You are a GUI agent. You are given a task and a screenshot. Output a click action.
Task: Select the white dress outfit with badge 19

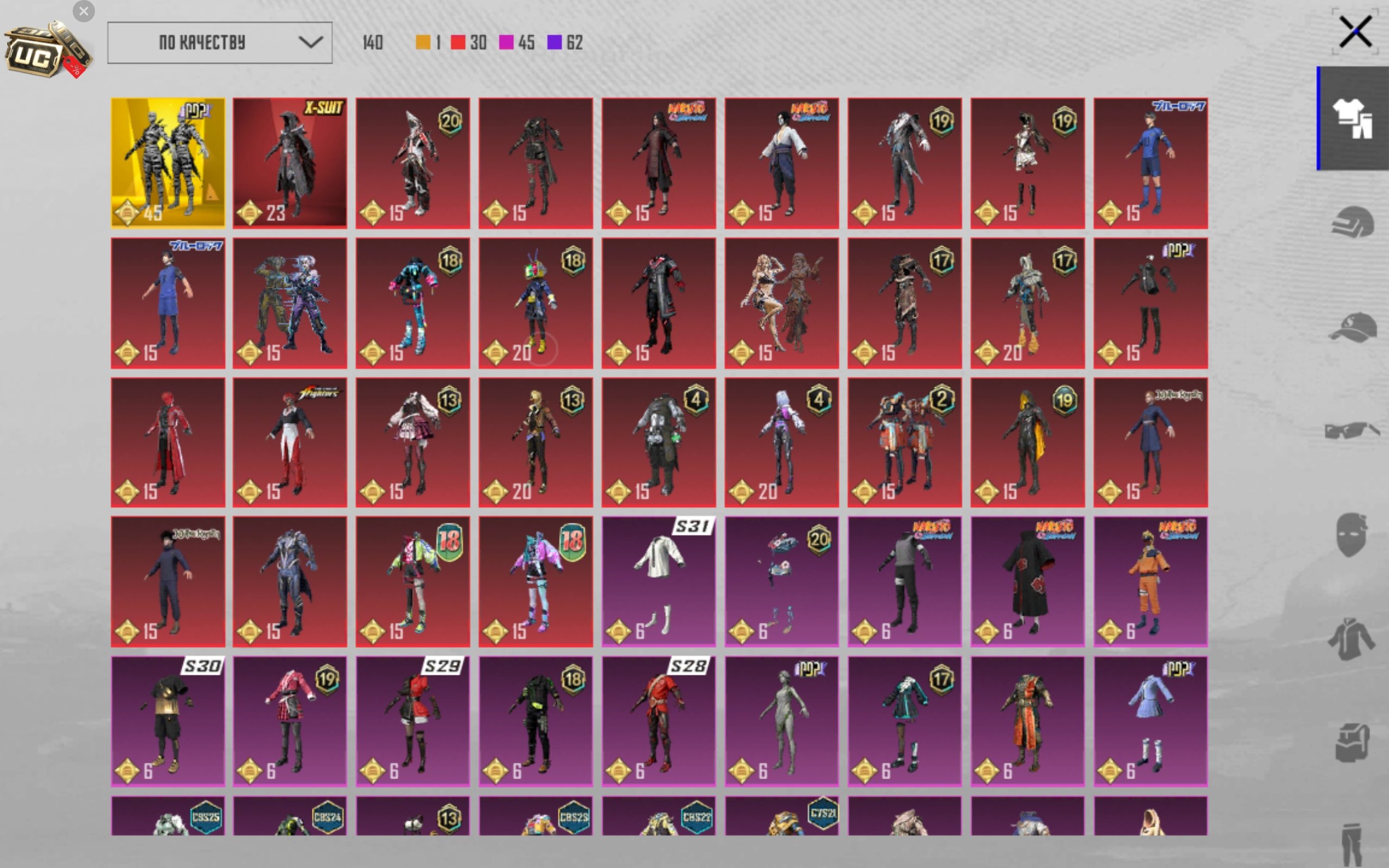[1028, 163]
